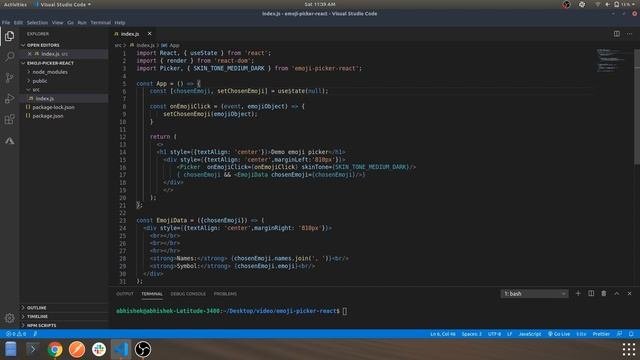The height and width of the screenshot is (360, 640).
Task: Switch to the Debug Console tab
Action: [188, 294]
